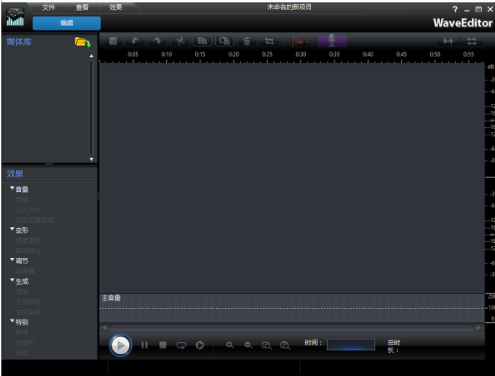
Task: Open the 文件 menu
Action: pyautogui.click(x=48, y=7)
